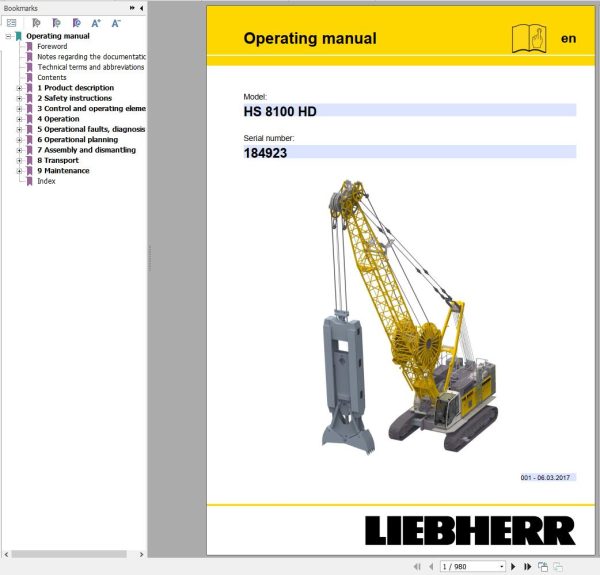This screenshot has height=575, width=600.
Task: Open the bookmarks options list icon
Action: coord(11,23)
